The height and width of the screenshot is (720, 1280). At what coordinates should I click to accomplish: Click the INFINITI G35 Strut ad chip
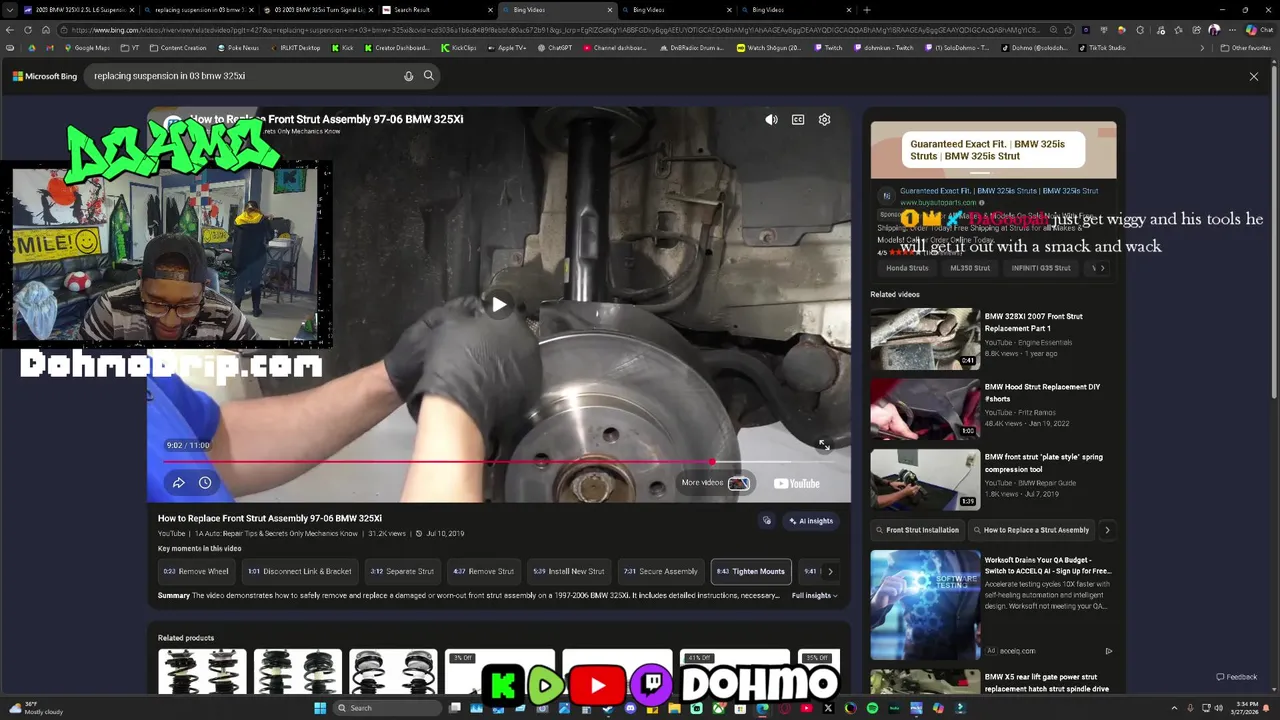point(1040,268)
